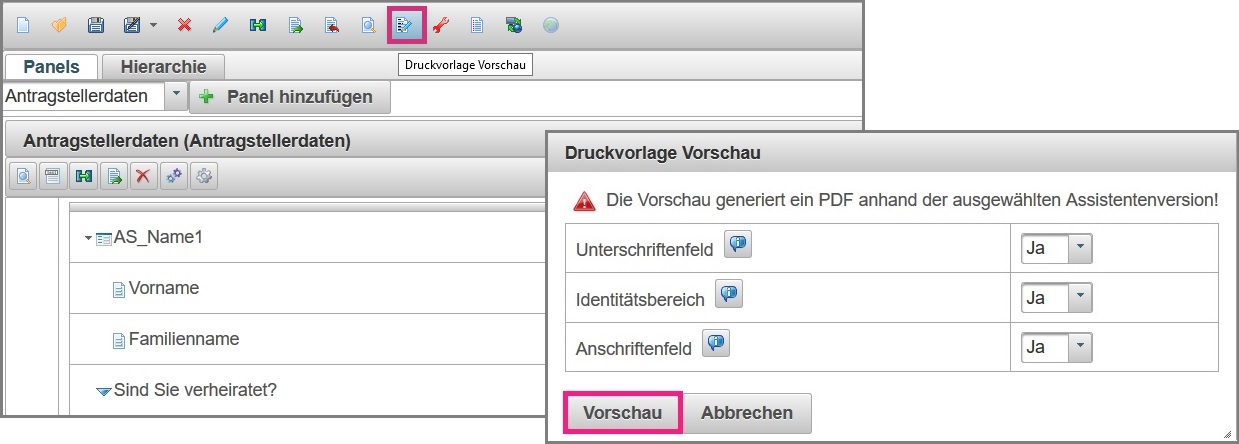Click the document with magnifier preview icon

tap(368, 25)
